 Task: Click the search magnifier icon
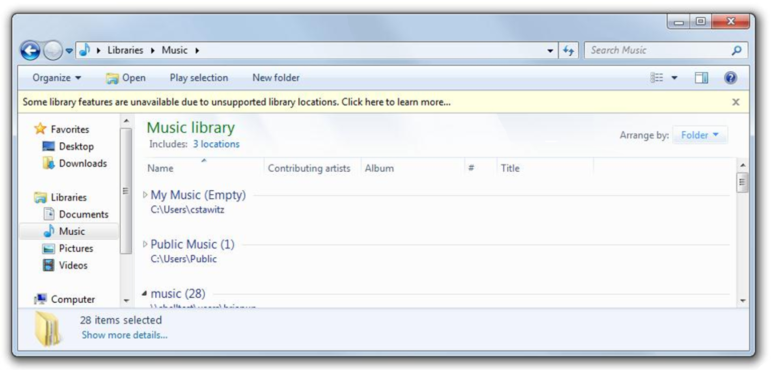click(736, 50)
